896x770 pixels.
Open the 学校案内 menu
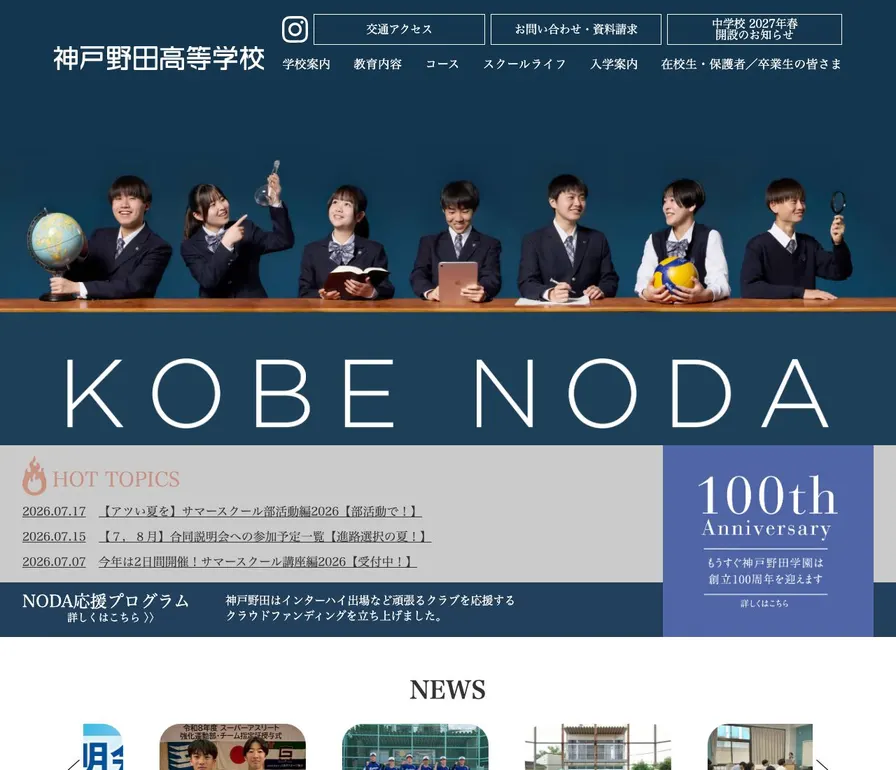tap(306, 64)
